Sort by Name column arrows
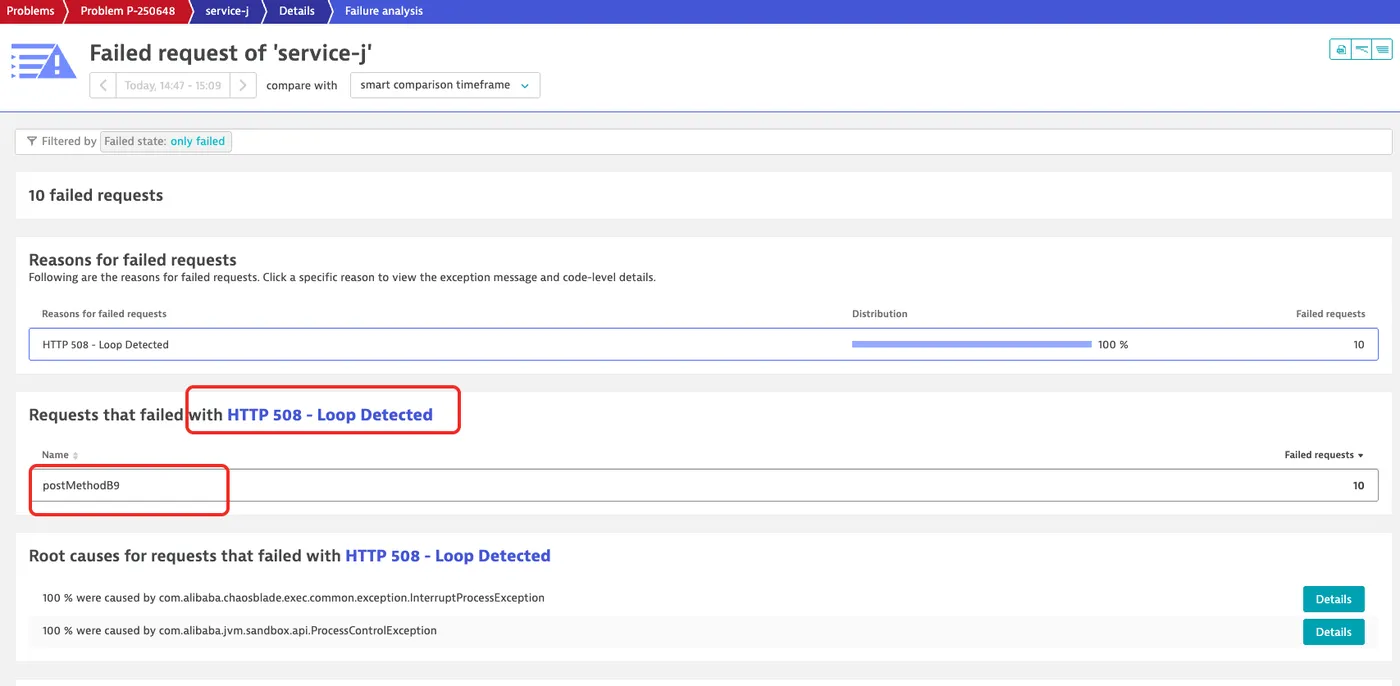The width and height of the screenshot is (1400, 686). (75, 456)
